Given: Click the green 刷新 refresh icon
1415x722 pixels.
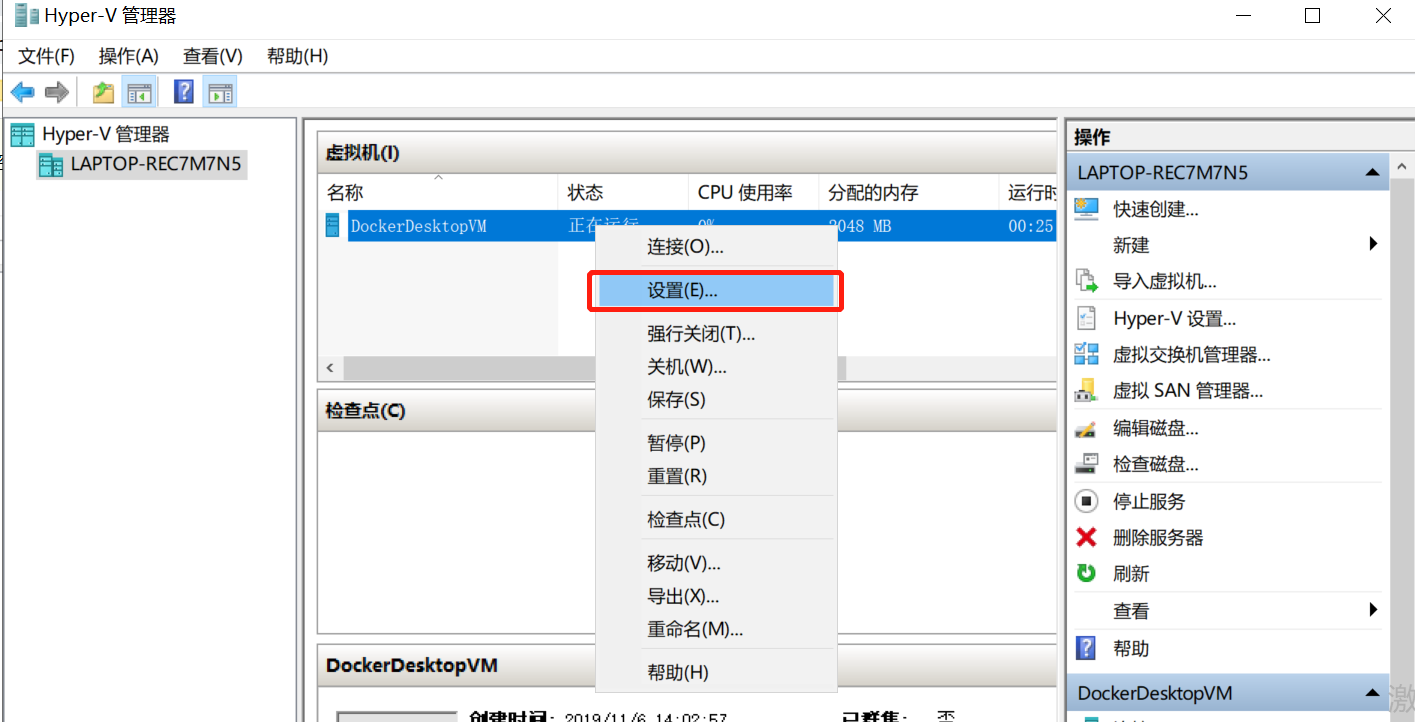Looking at the screenshot, I should pyautogui.click(x=1086, y=573).
